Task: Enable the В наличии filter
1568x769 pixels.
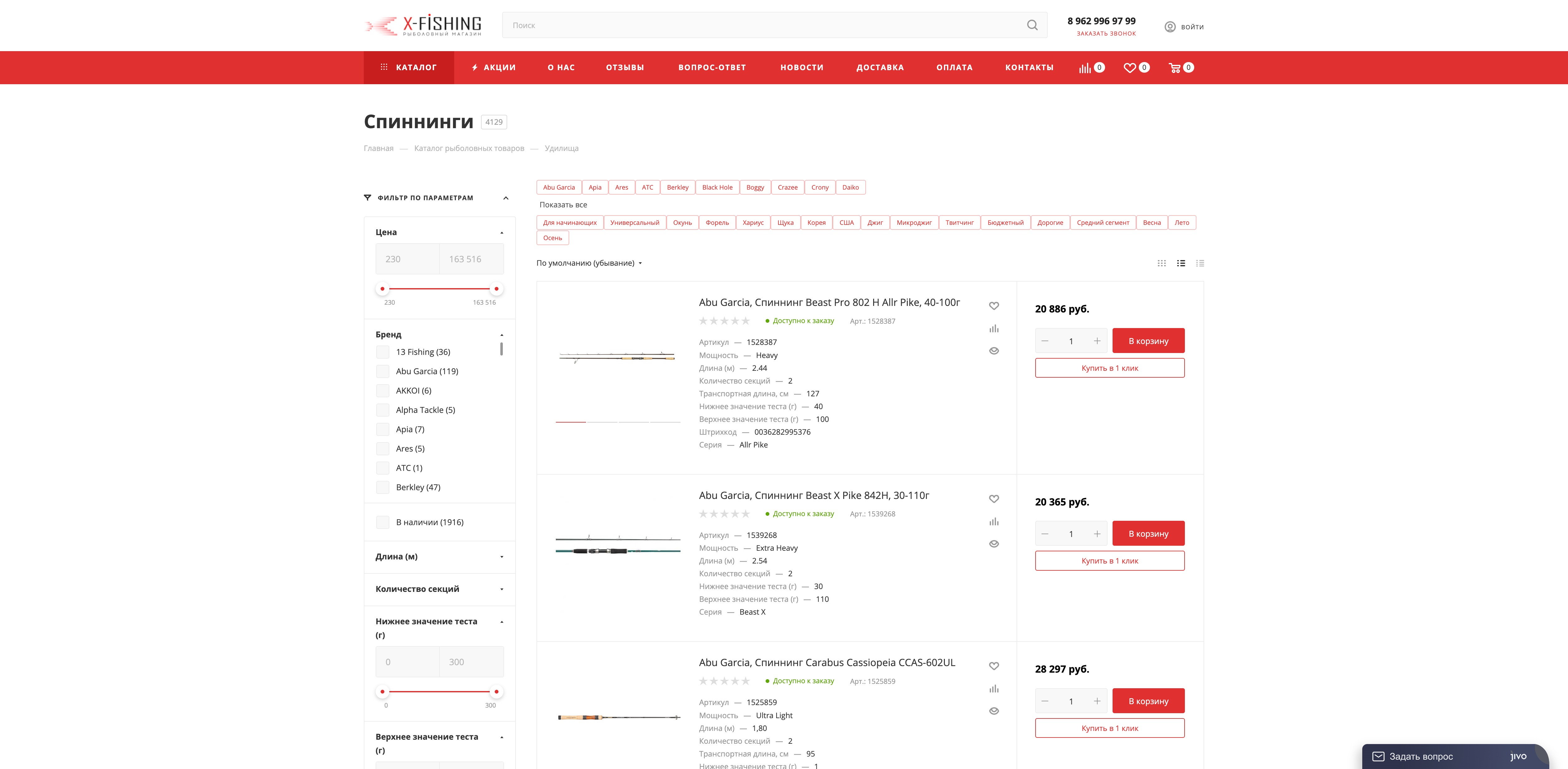Action: [x=382, y=522]
